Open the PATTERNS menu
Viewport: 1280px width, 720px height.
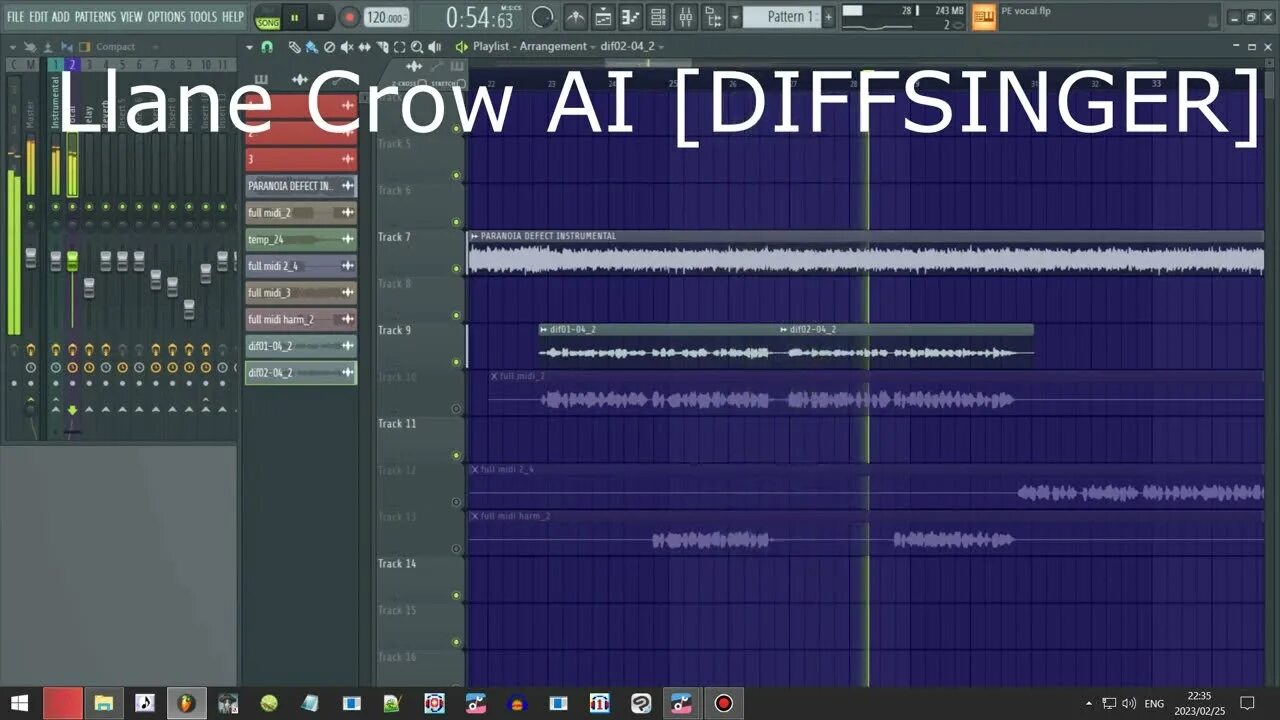(95, 17)
